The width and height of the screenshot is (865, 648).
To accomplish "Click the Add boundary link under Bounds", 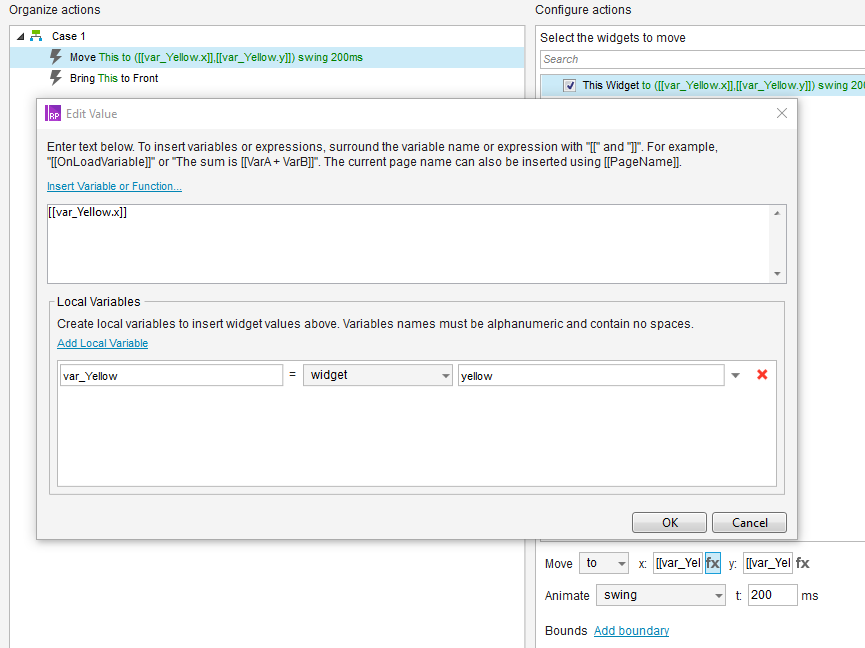I will pyautogui.click(x=631, y=630).
